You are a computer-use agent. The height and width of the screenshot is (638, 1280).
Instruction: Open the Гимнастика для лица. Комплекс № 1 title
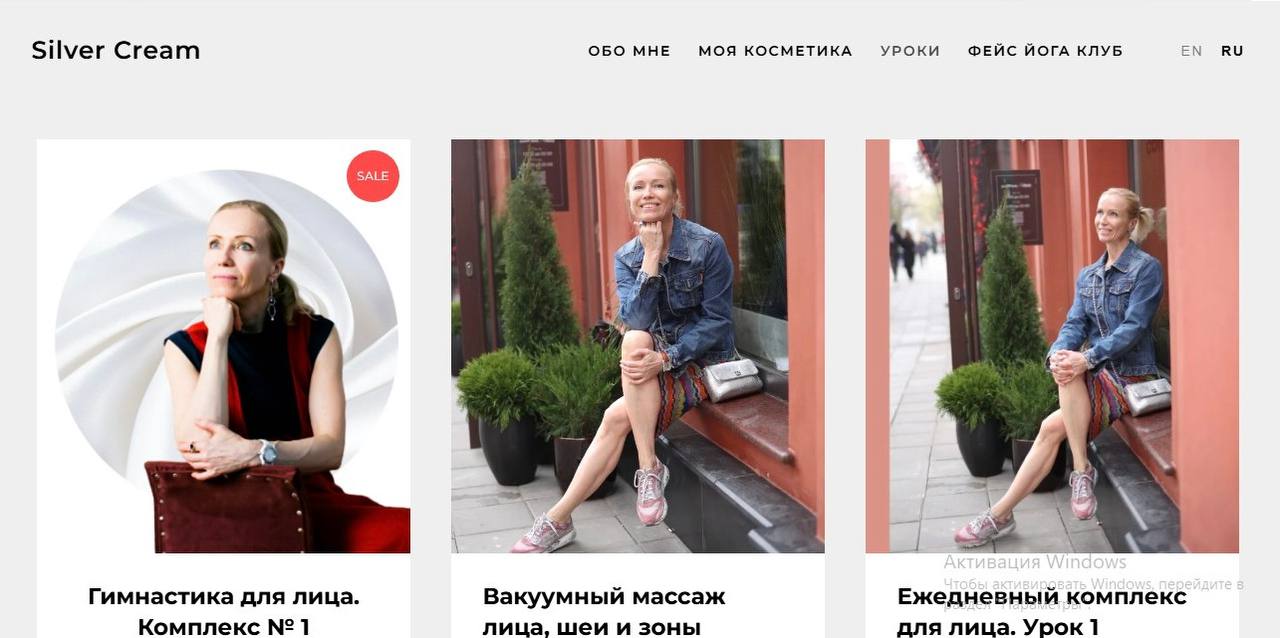click(x=224, y=611)
